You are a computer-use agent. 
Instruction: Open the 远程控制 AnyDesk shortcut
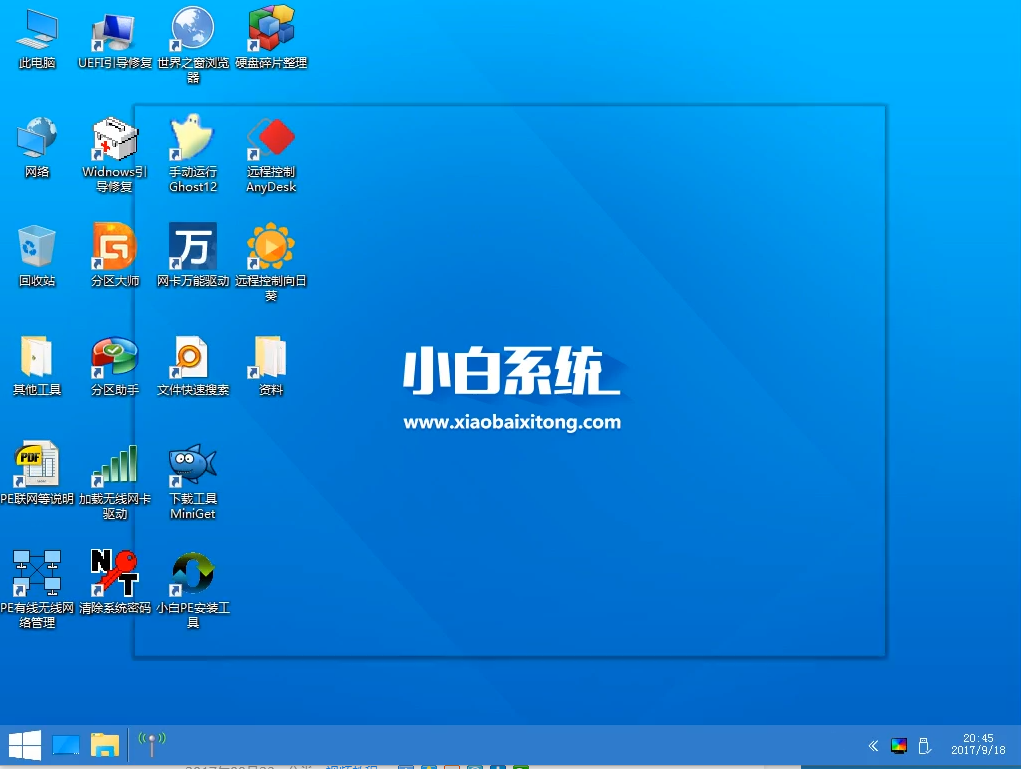[x=270, y=139]
